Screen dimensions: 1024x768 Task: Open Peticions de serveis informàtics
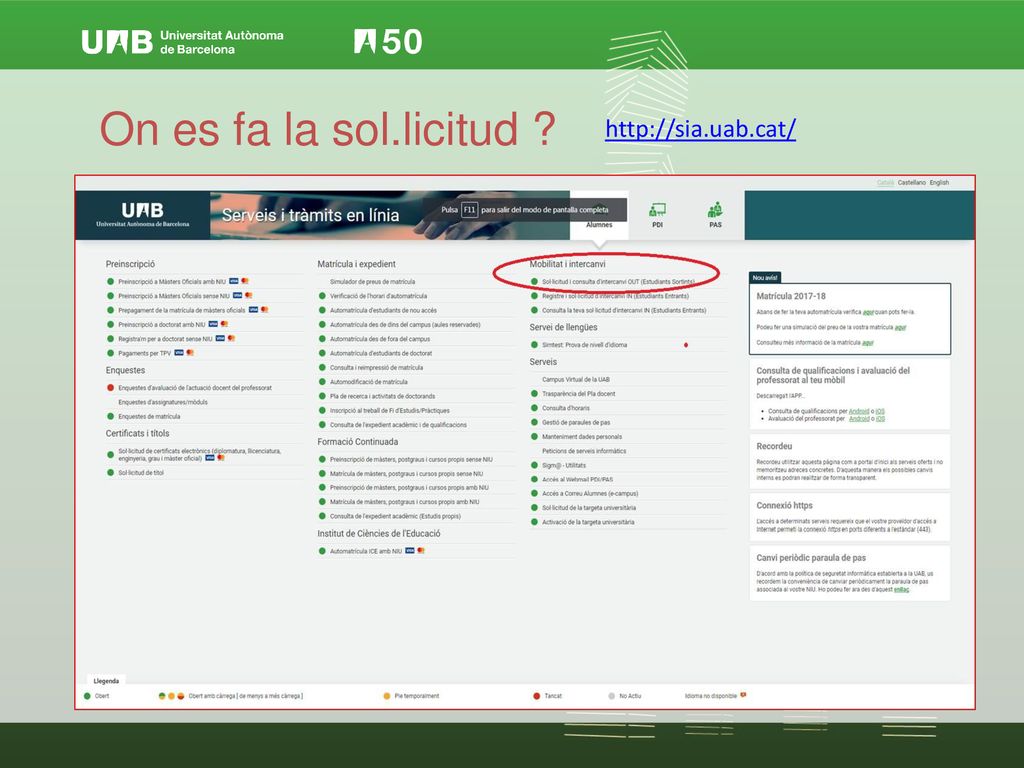(584, 451)
